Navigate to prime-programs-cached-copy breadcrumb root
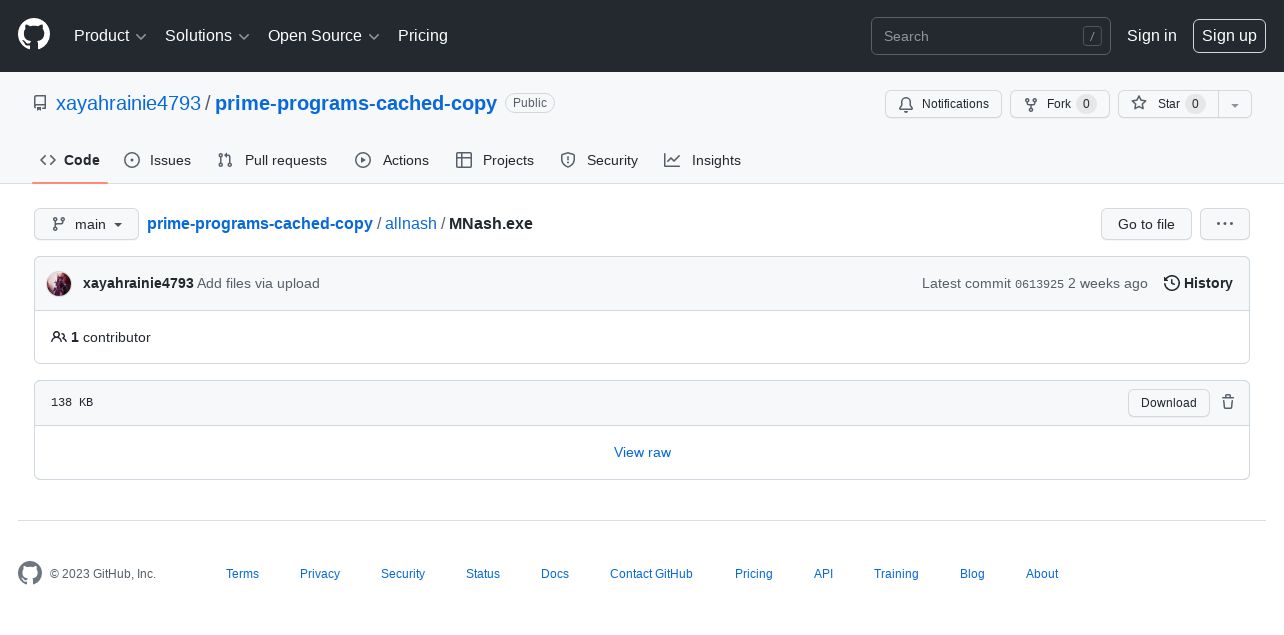The image size is (1284, 635). (x=260, y=224)
